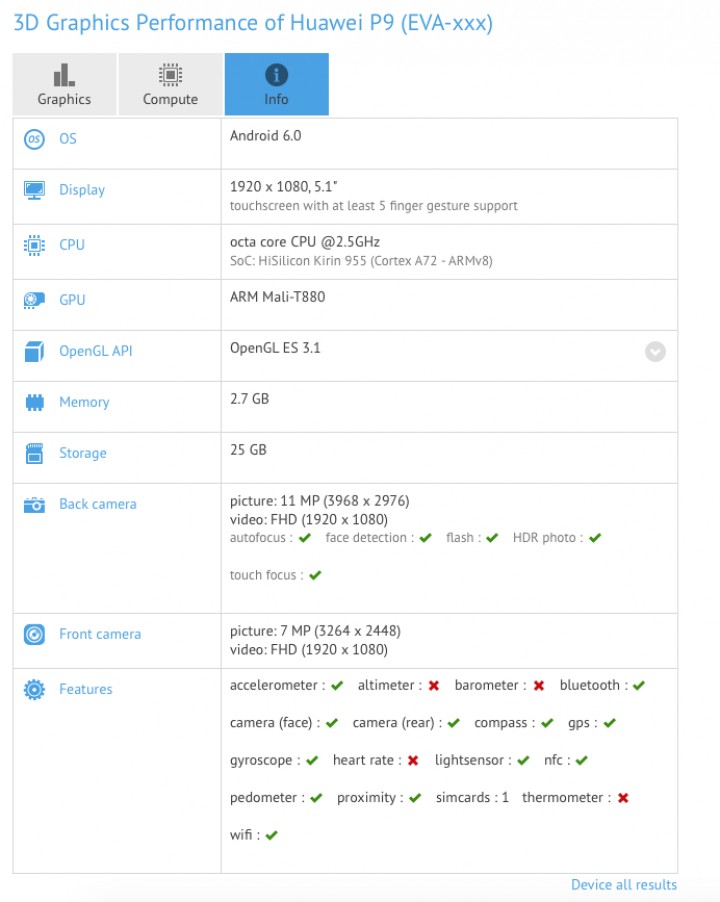Click the 2.7 GB memory value
This screenshot has height=902, width=720.
pyautogui.click(x=250, y=399)
